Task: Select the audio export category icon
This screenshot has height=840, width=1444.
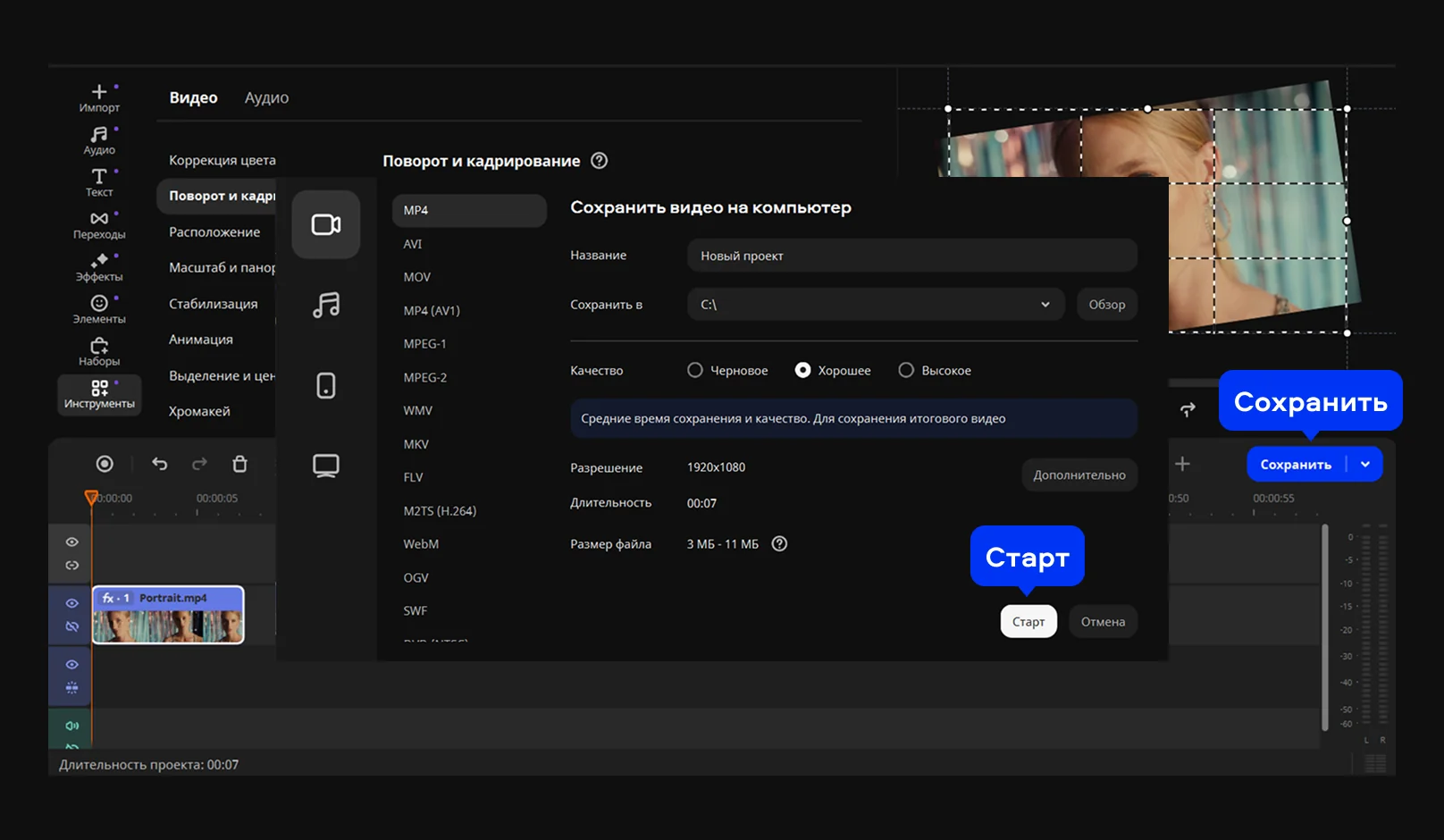Action: (x=326, y=305)
